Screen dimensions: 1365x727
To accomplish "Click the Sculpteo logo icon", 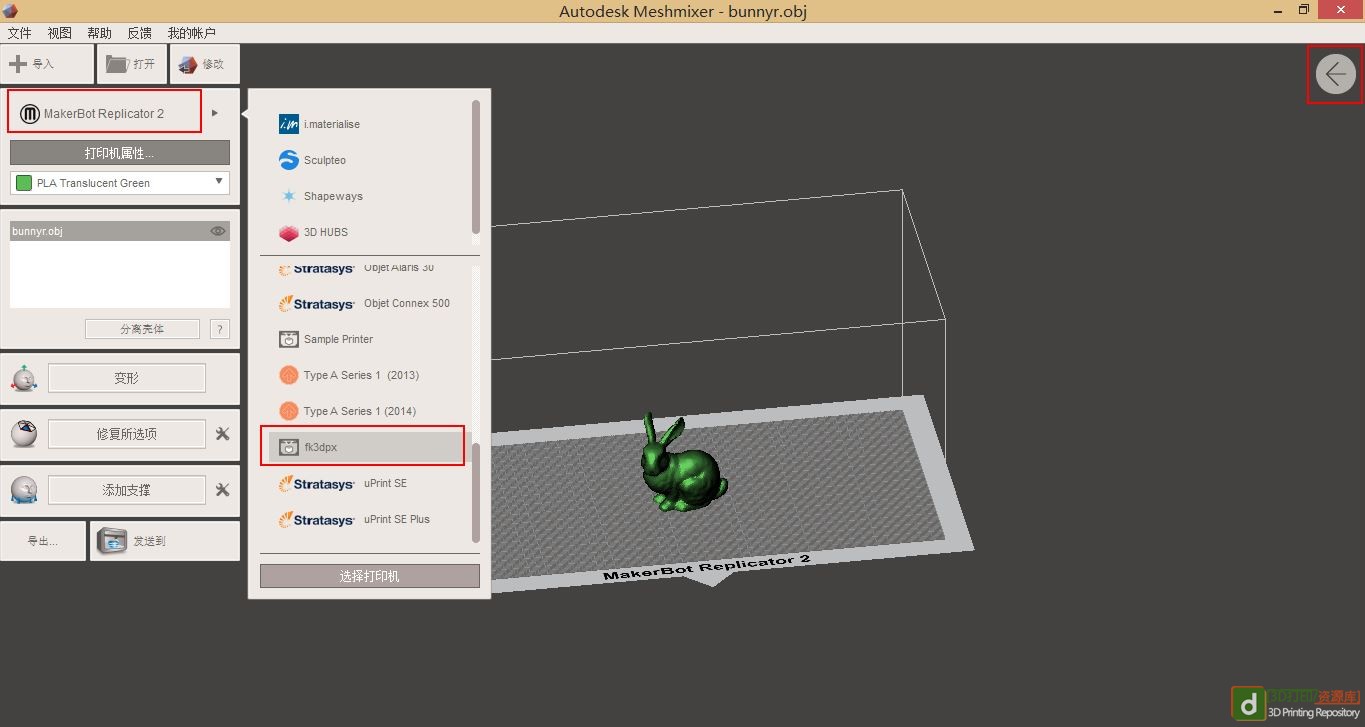I will (289, 160).
